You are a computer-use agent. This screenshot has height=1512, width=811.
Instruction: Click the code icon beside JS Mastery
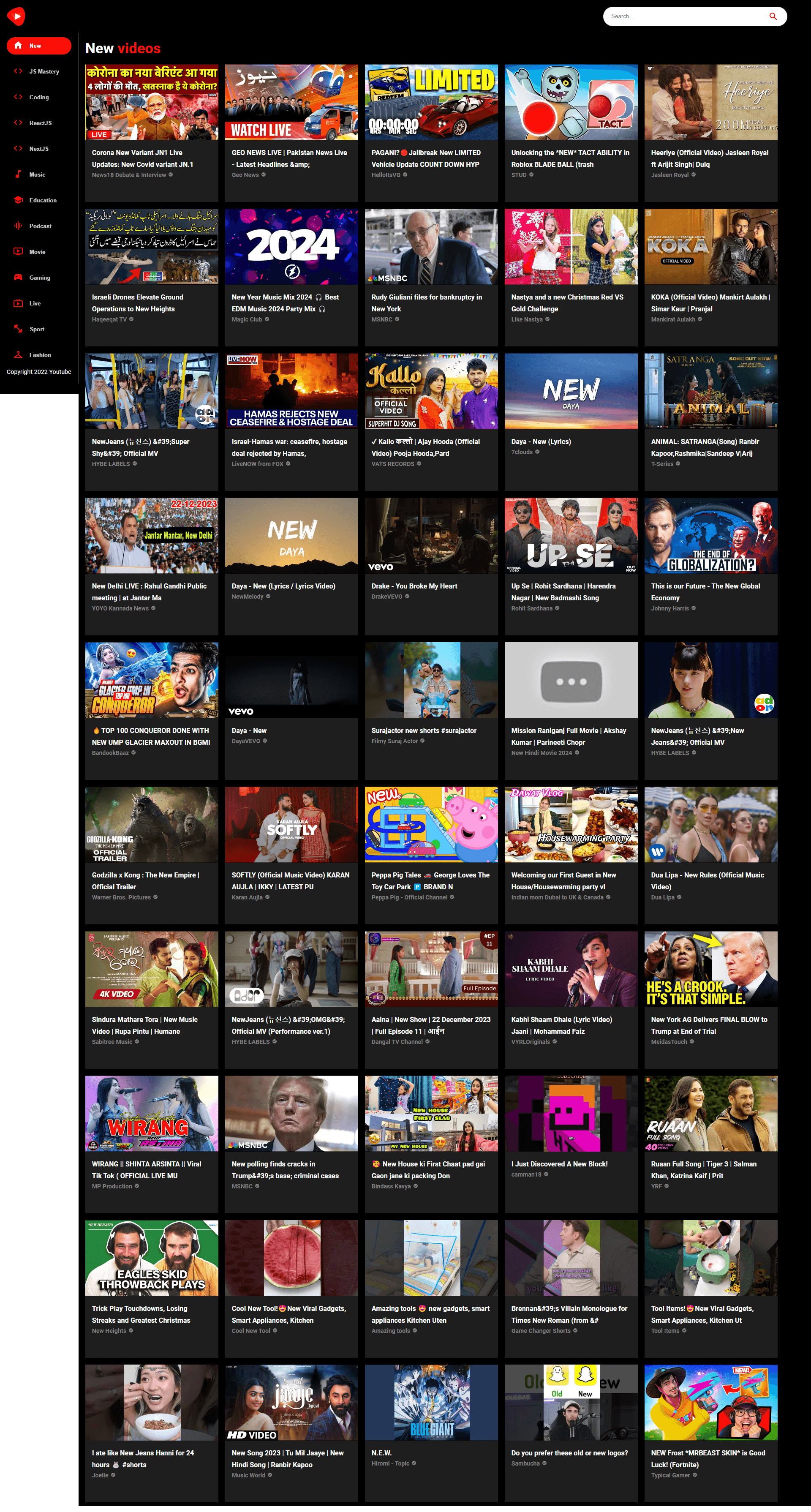click(x=18, y=72)
